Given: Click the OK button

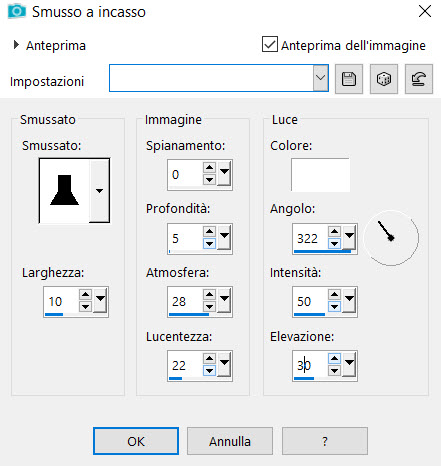Looking at the screenshot, I should pos(136,441).
